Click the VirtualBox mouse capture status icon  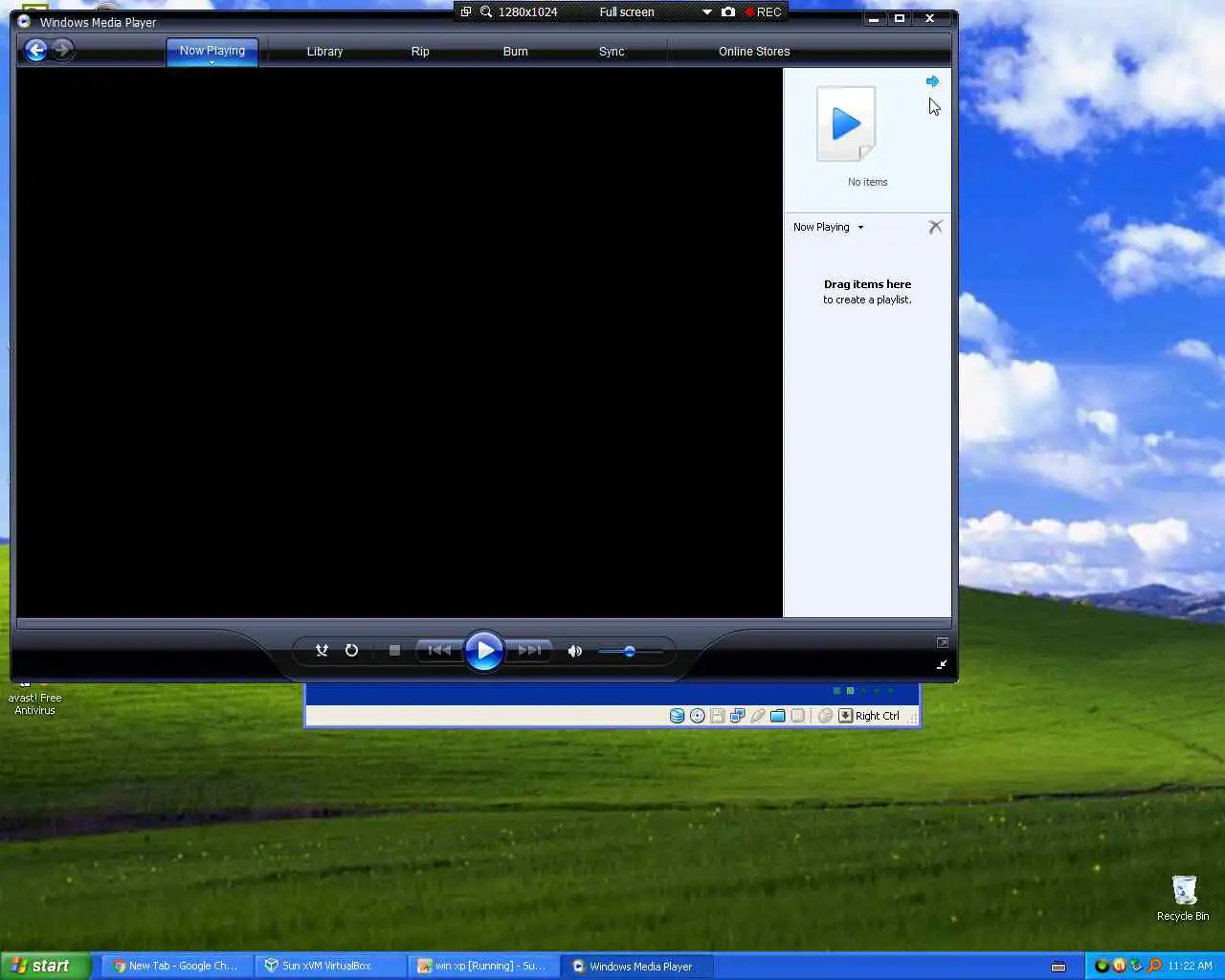tap(825, 716)
